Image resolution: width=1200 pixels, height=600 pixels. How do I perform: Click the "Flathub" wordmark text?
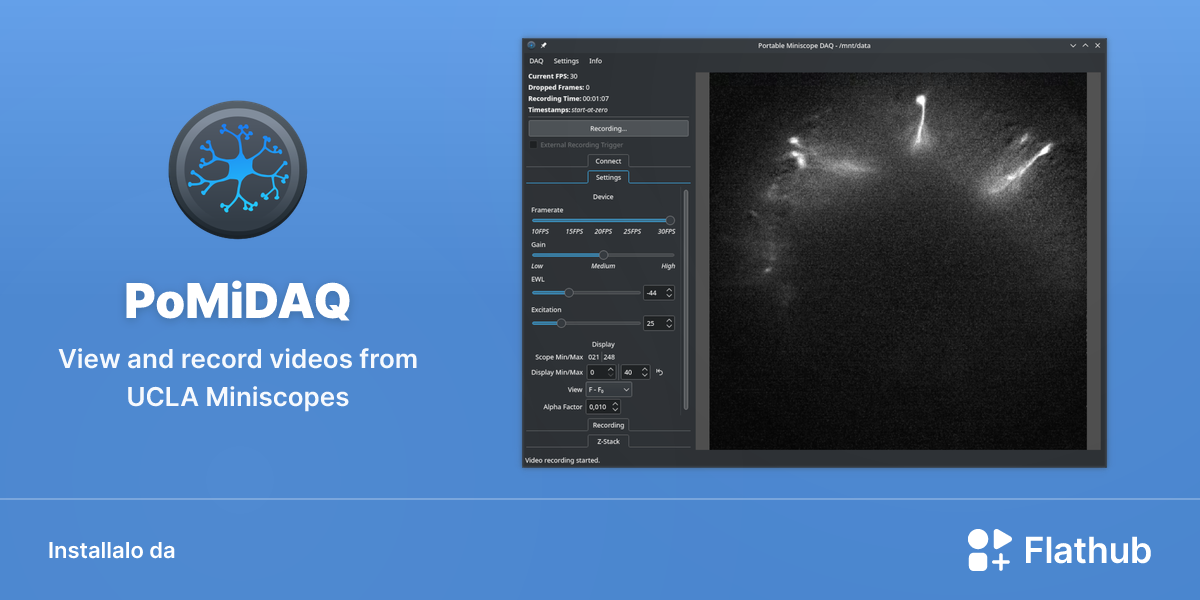(x=1088, y=550)
